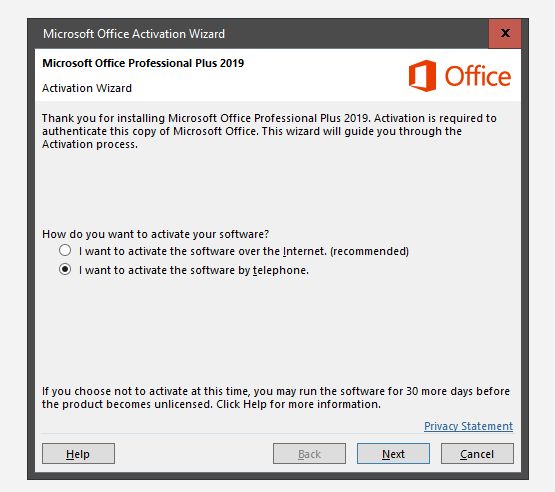Image resolution: width=555 pixels, height=492 pixels.
Task: Click the 30 more days unlicensed notice text
Action: point(276,398)
